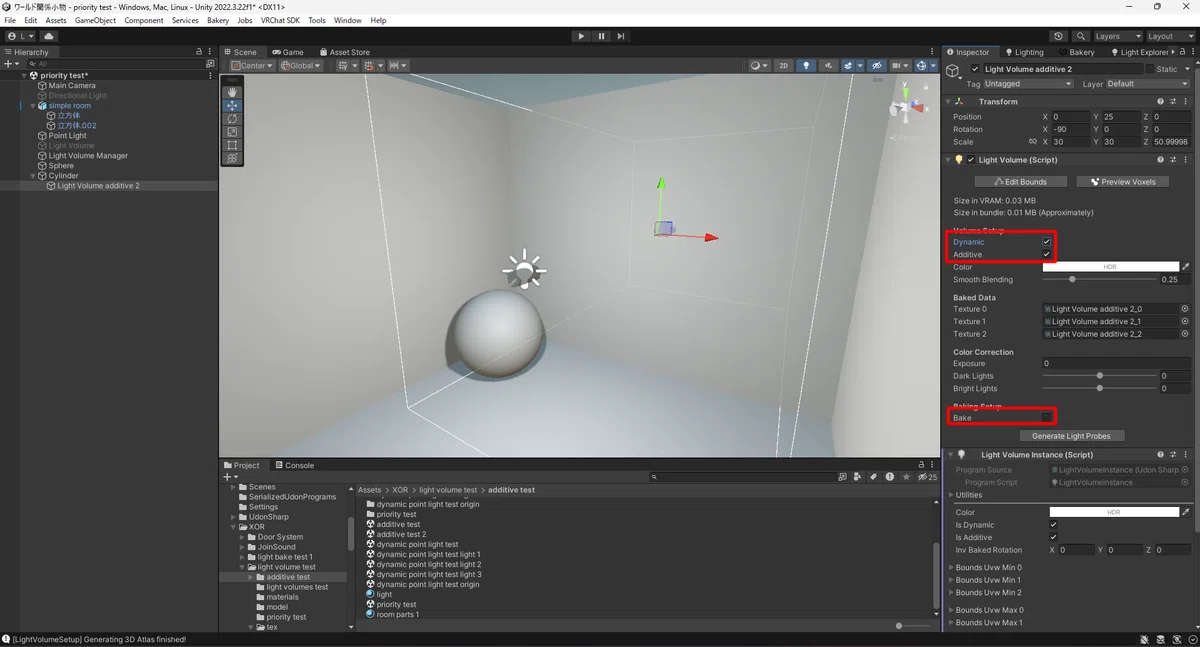Select the Rotate tool in Scene toolbar

[232, 118]
